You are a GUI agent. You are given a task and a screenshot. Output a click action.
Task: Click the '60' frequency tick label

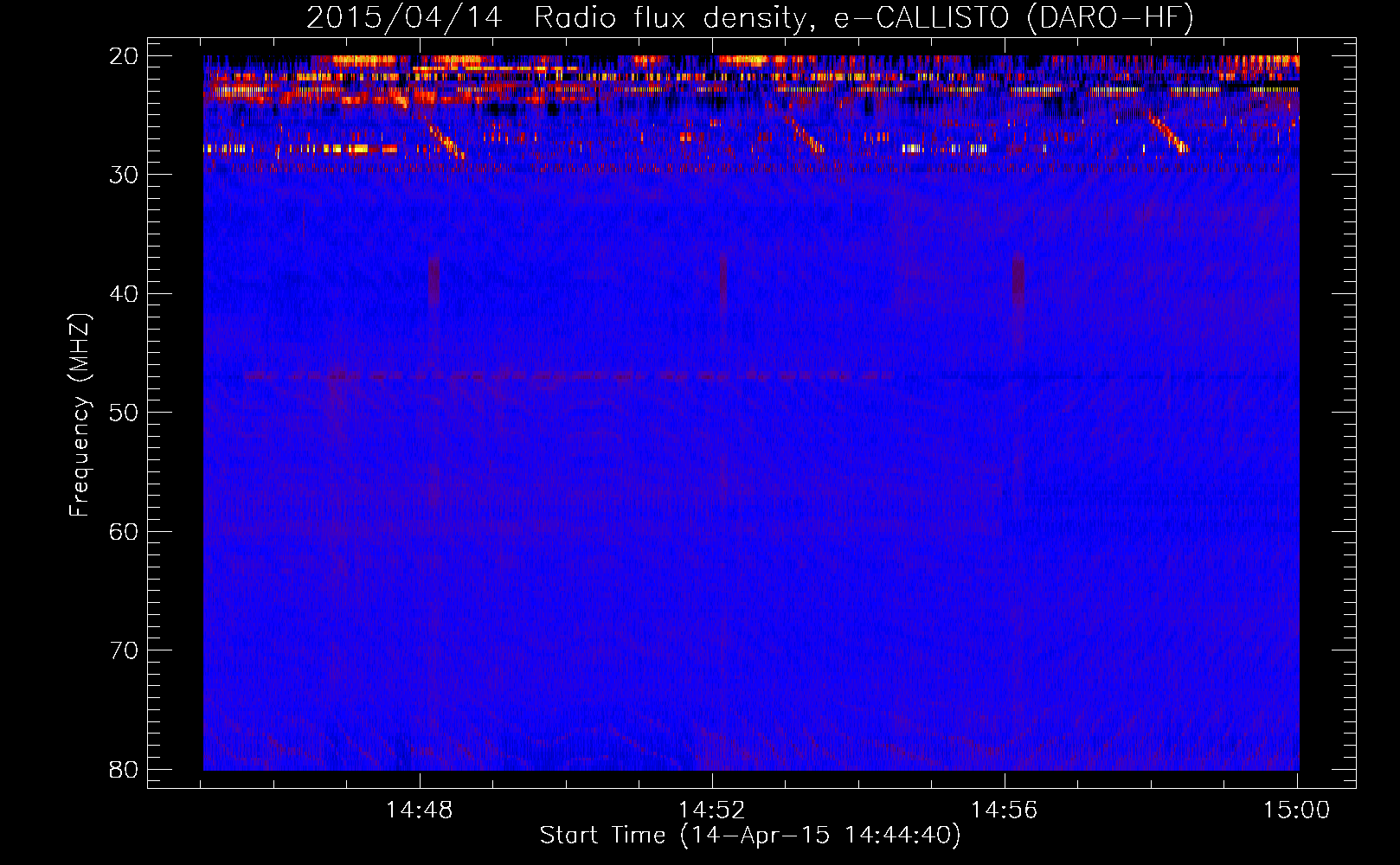pyautogui.click(x=125, y=531)
